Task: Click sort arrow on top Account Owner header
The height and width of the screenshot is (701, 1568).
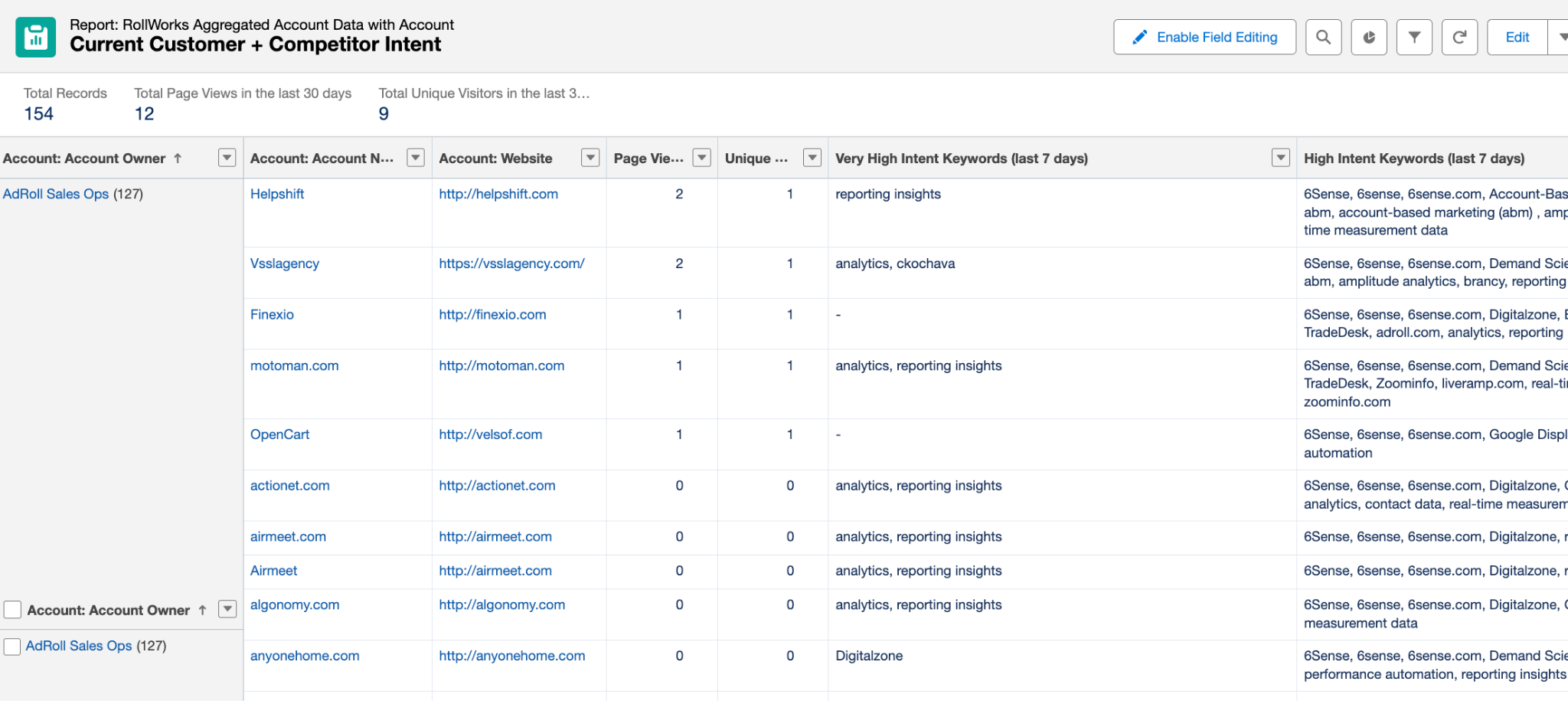Action: (178, 159)
